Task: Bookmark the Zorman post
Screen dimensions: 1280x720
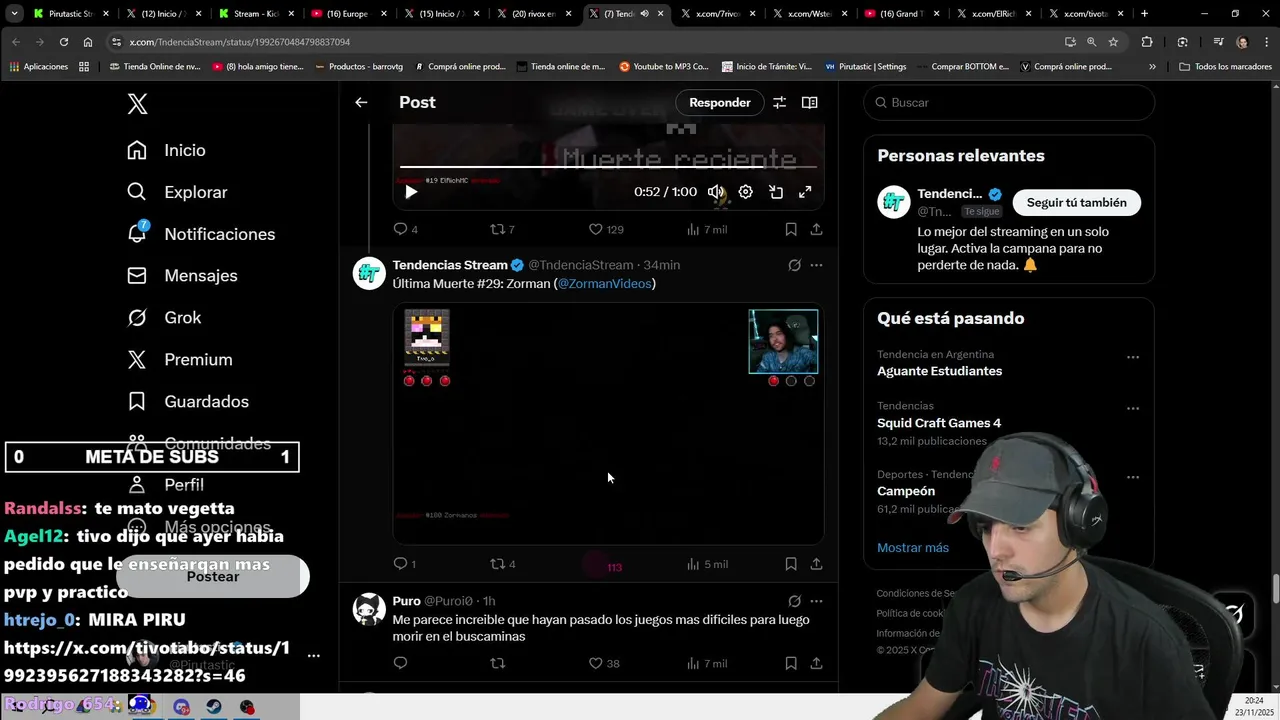Action: [790, 564]
